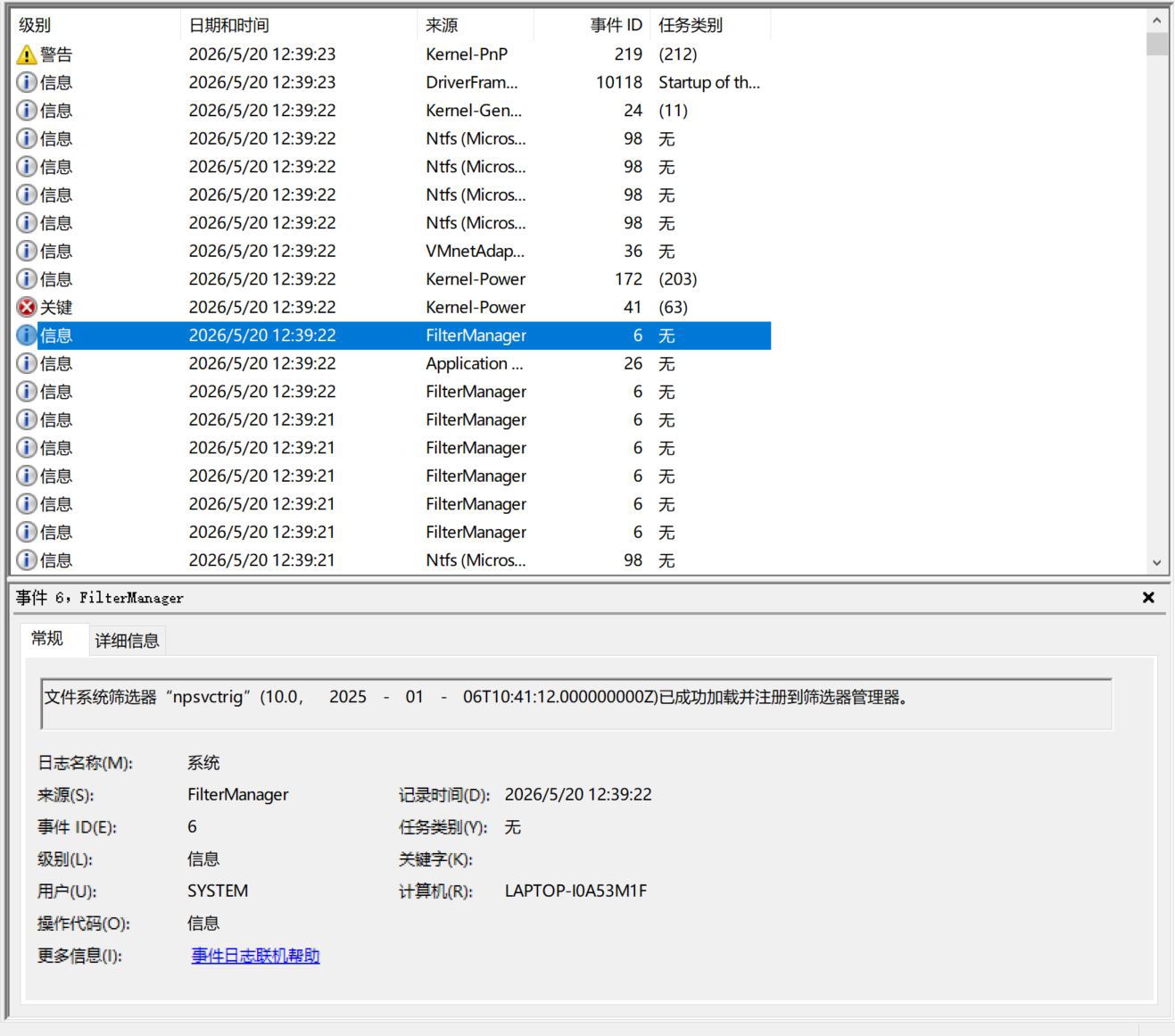This screenshot has width=1175, height=1036.
Task: Click the 任务类别 column header
Action: pos(710,25)
